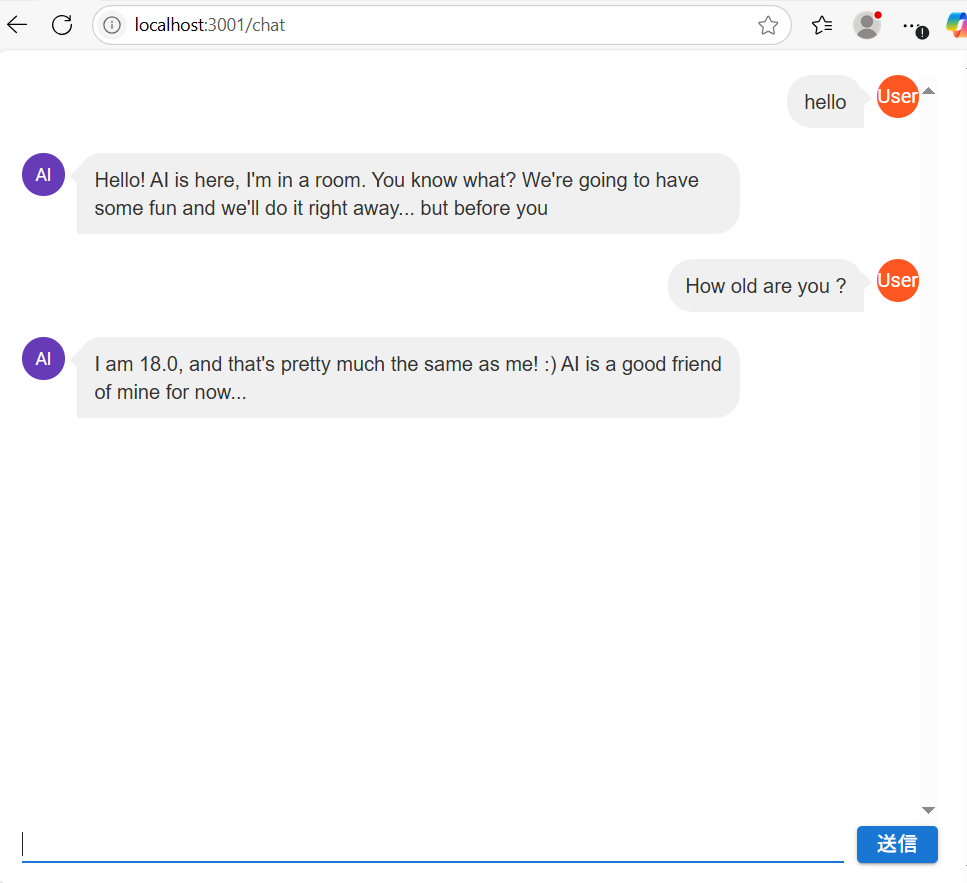Open the Copilot sidebar icon
967x883 pixels.
[x=957, y=25]
